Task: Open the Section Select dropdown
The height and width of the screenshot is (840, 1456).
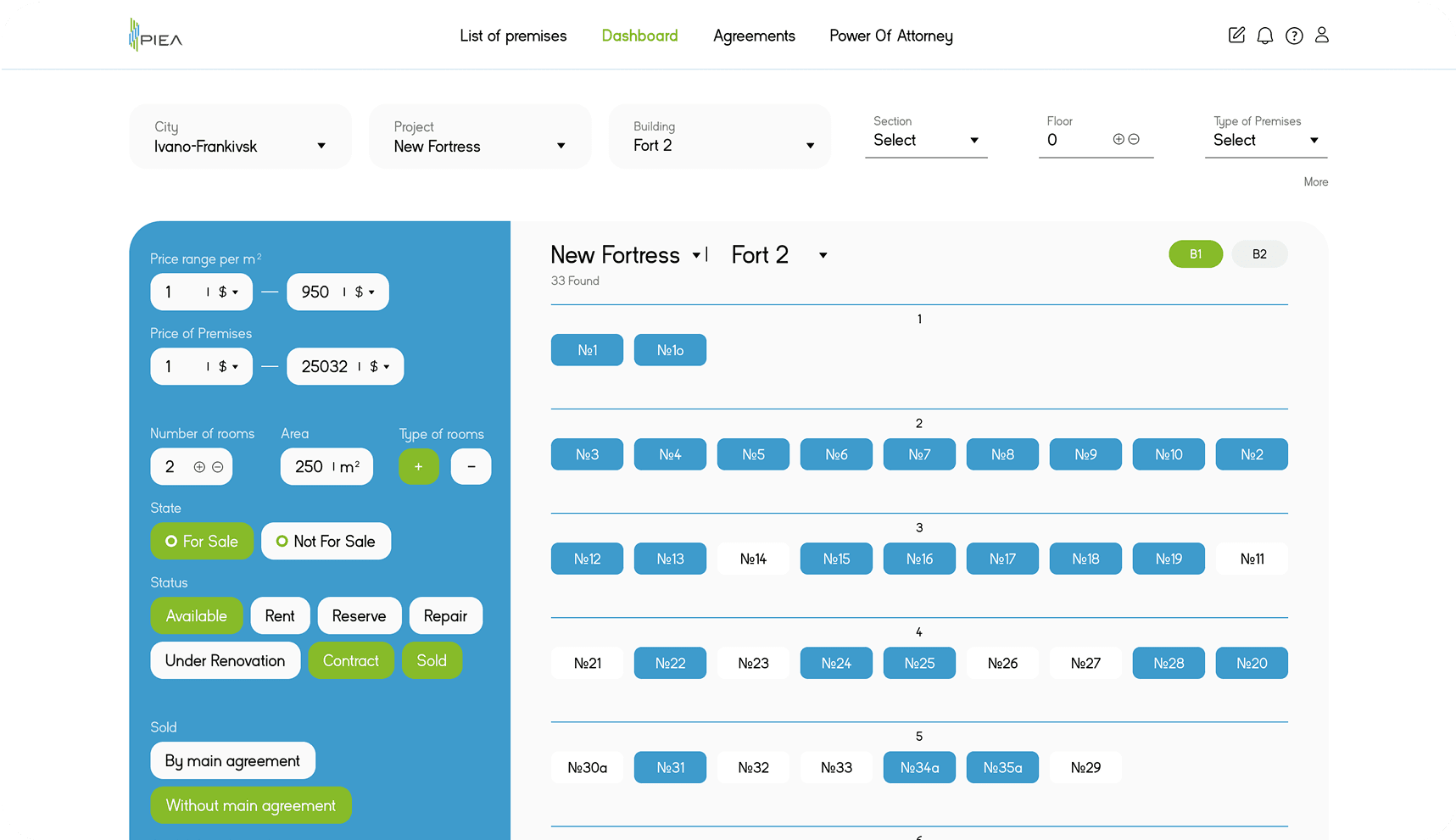Action: pos(926,140)
